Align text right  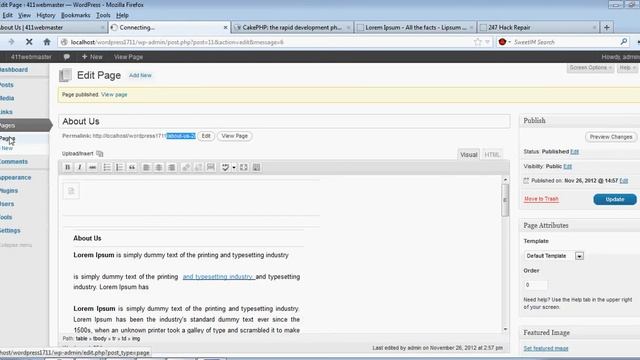tap(172, 167)
